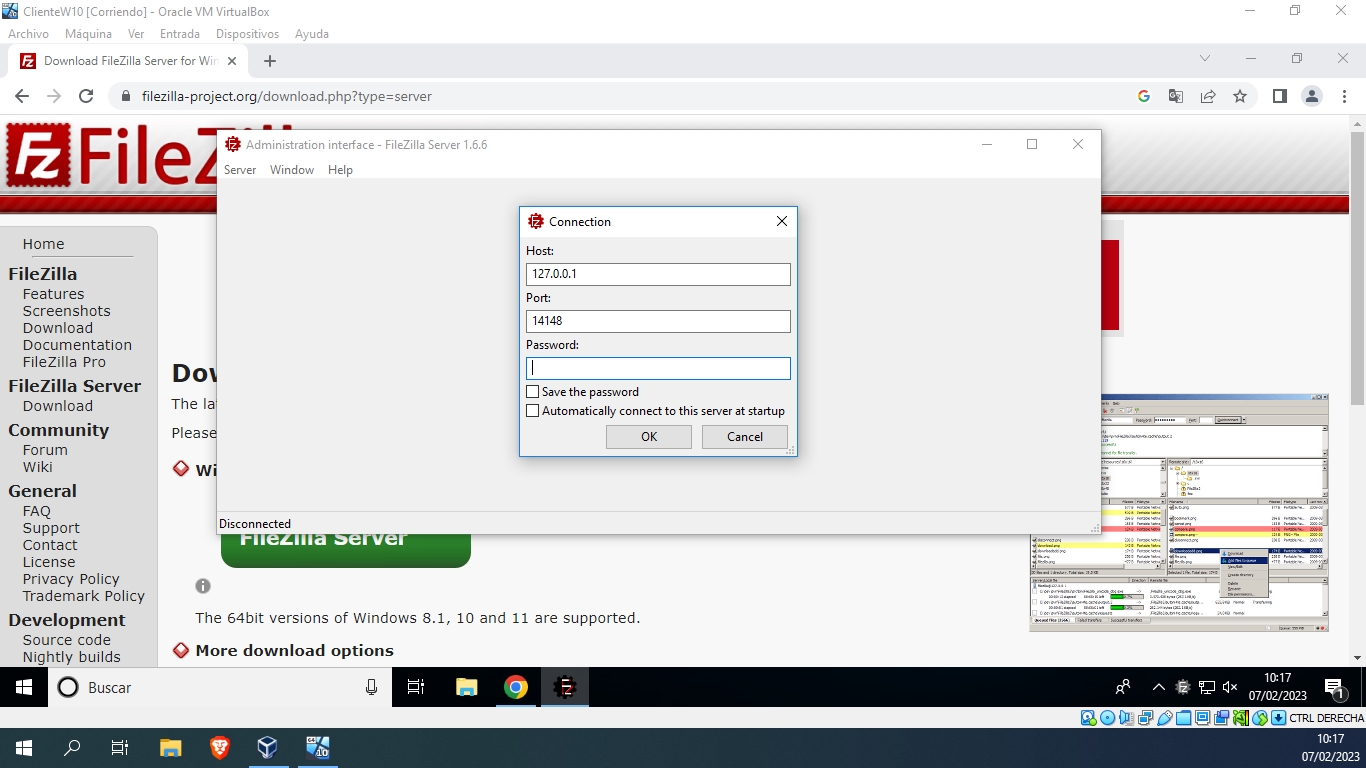This screenshot has width=1366, height=768.
Task: Click FileZilla icon in guest taskbar
Action: click(x=565, y=687)
